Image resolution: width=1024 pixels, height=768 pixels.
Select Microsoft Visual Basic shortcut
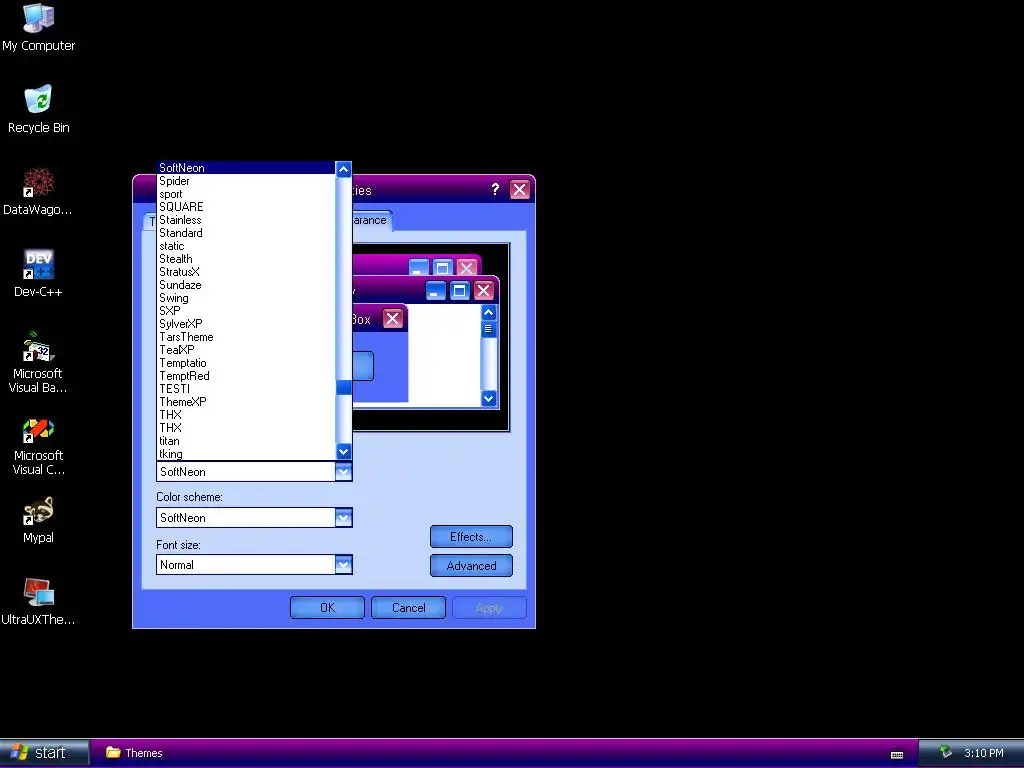pyautogui.click(x=38, y=362)
